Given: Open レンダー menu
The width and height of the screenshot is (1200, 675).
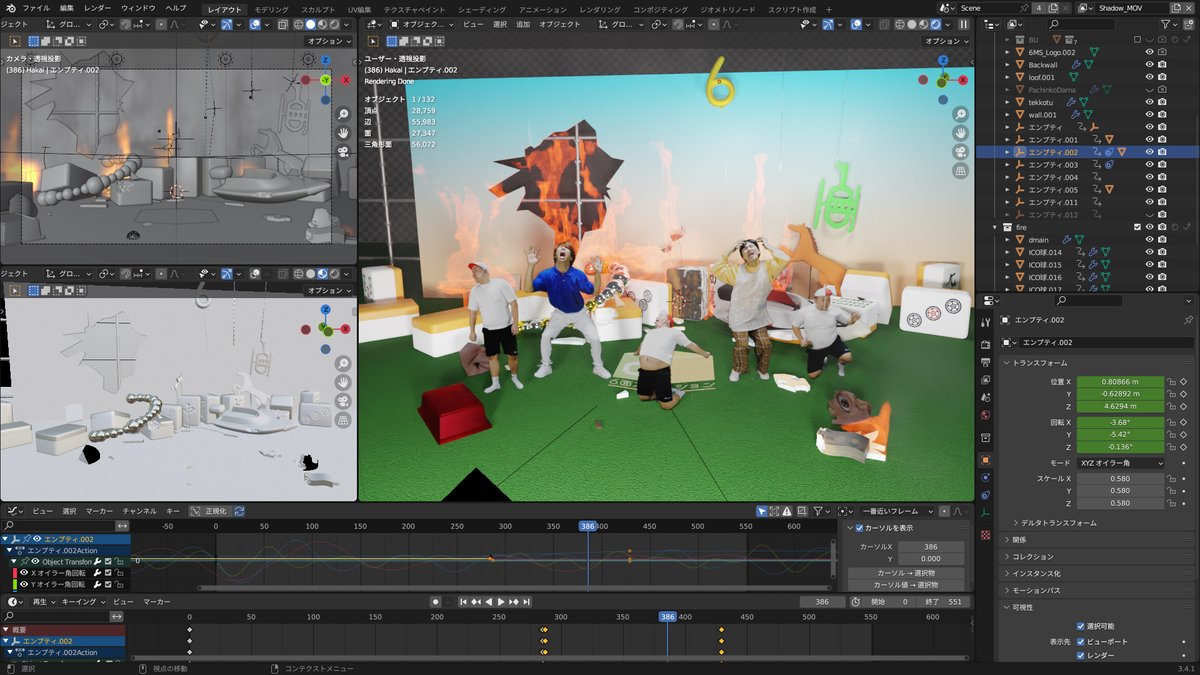Looking at the screenshot, I should [98, 8].
